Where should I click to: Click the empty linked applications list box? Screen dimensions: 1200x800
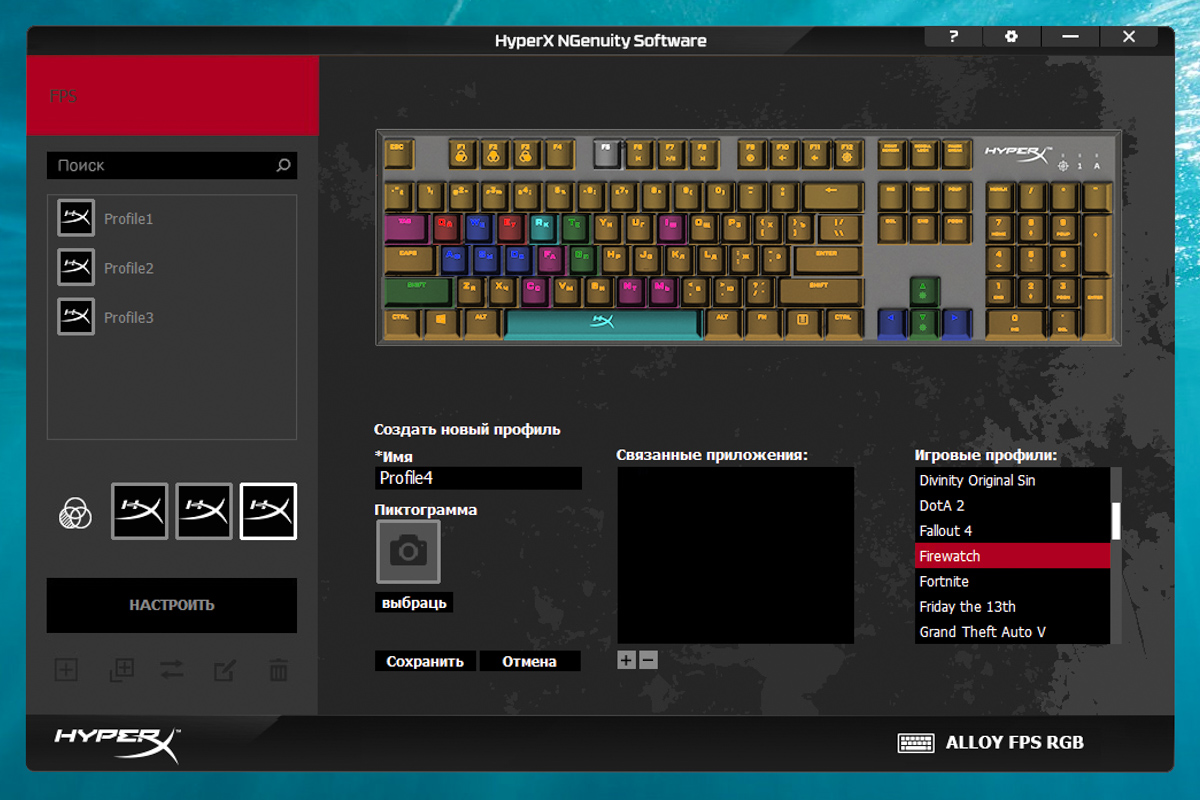[x=736, y=555]
